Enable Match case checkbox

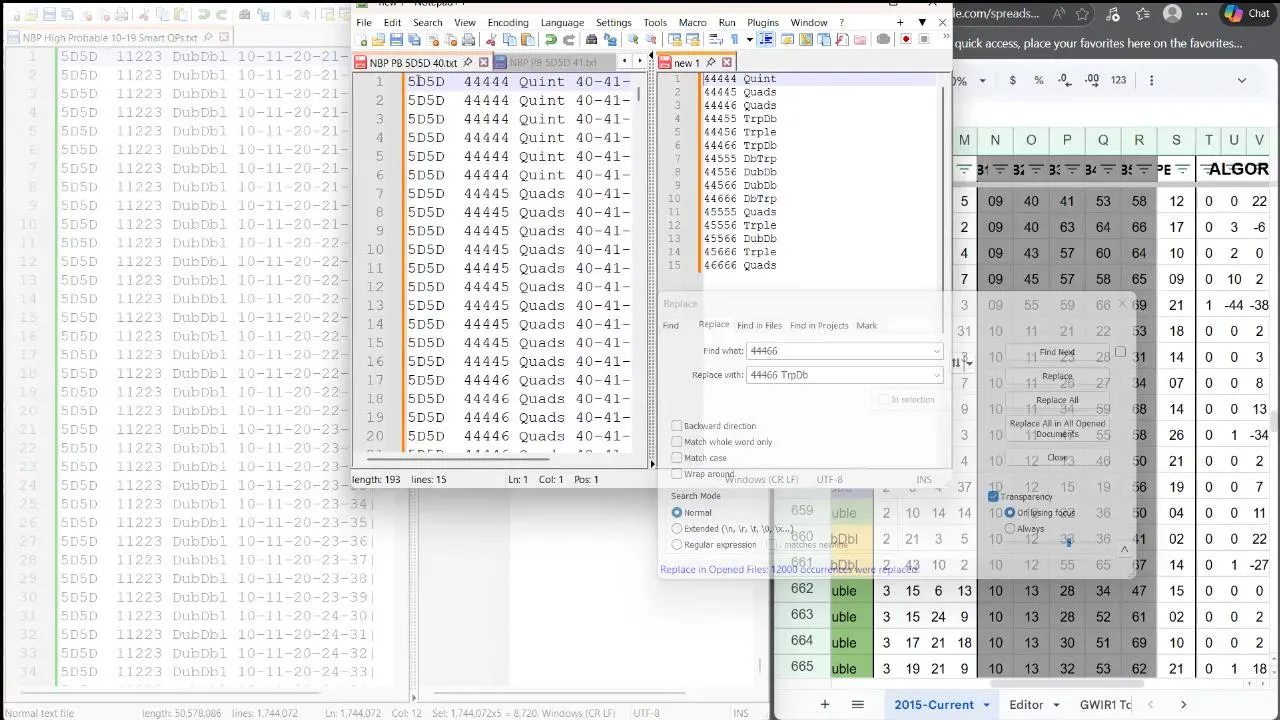pyautogui.click(x=677, y=458)
